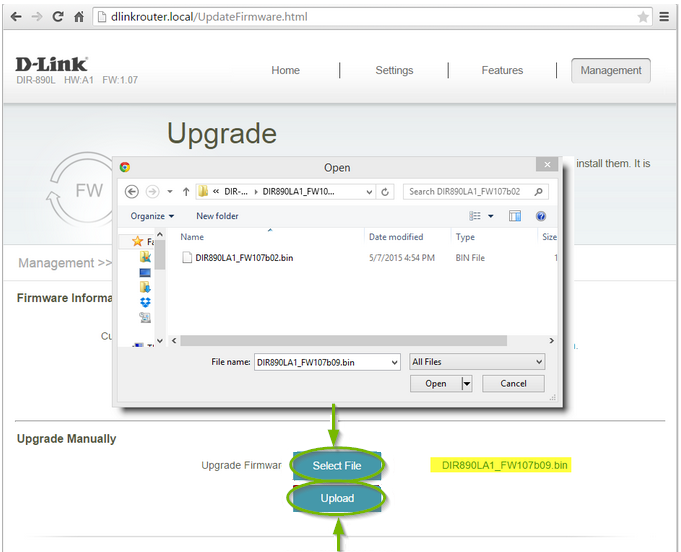Viewport: 681px width, 552px height.
Task: Expand the view options dropdown arrow
Action: [x=491, y=216]
